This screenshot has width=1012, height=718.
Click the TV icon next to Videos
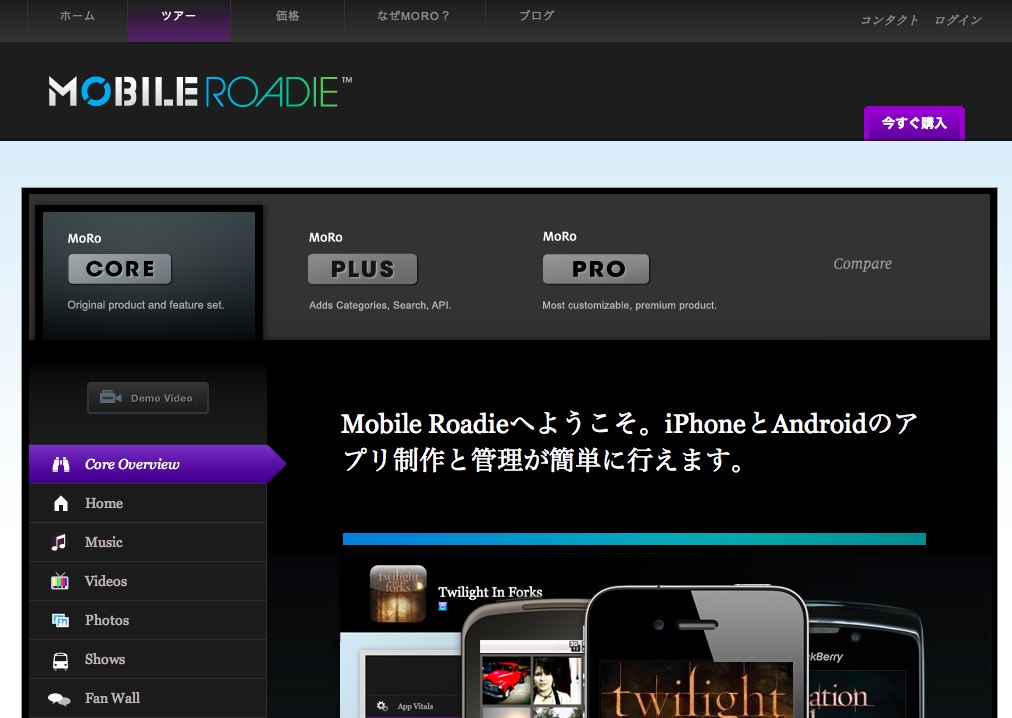pyautogui.click(x=59, y=581)
